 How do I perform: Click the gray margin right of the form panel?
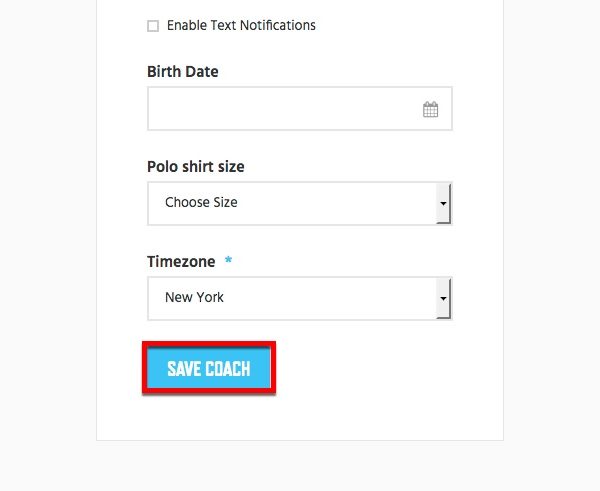click(552, 230)
